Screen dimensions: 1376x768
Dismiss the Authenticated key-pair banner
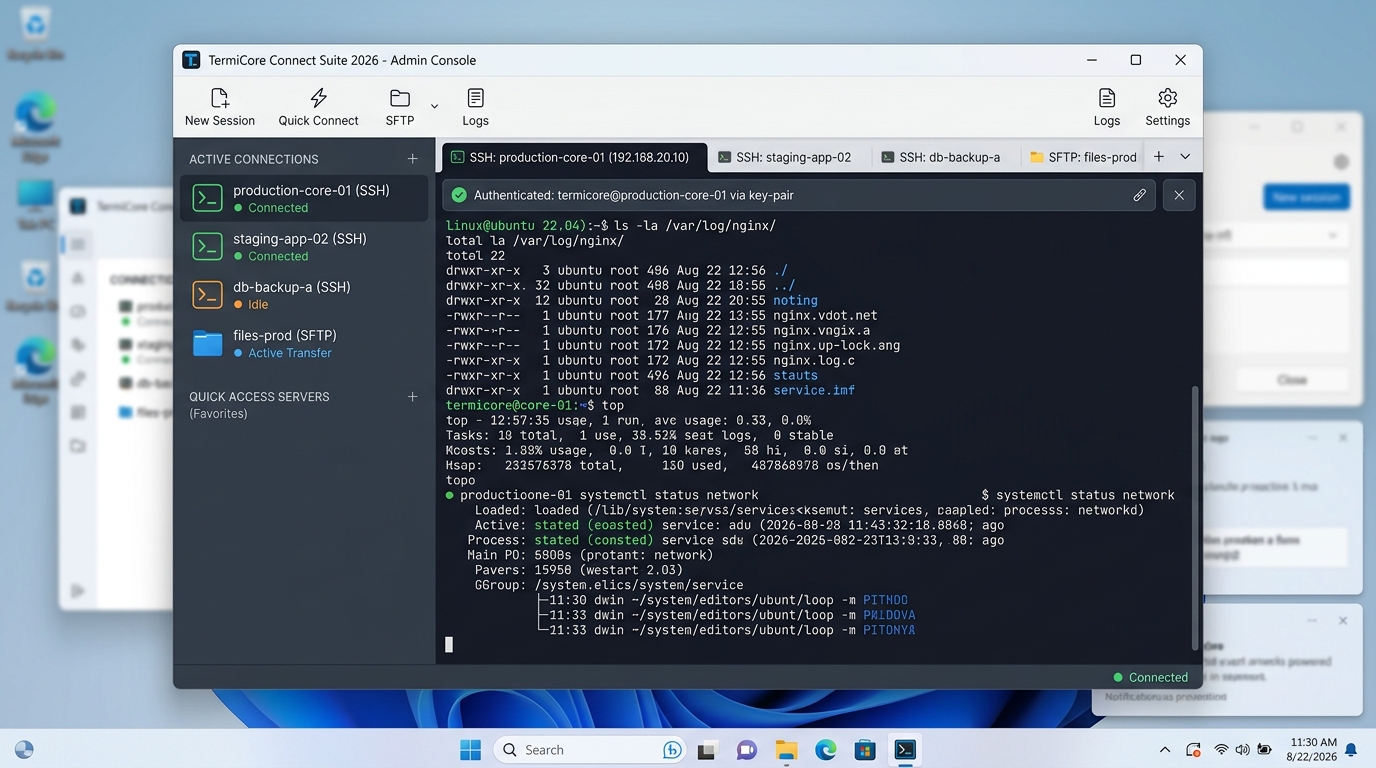[x=1179, y=195]
